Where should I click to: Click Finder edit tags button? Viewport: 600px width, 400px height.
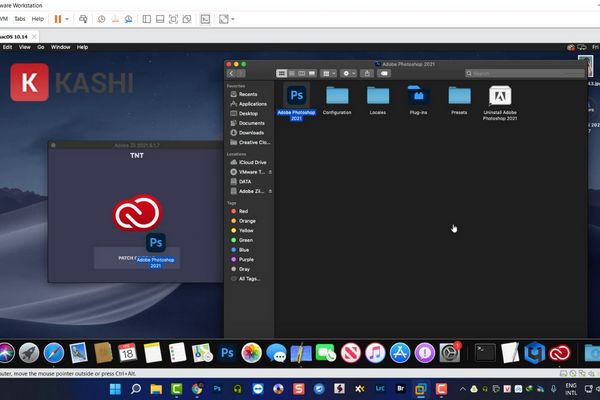tap(384, 73)
